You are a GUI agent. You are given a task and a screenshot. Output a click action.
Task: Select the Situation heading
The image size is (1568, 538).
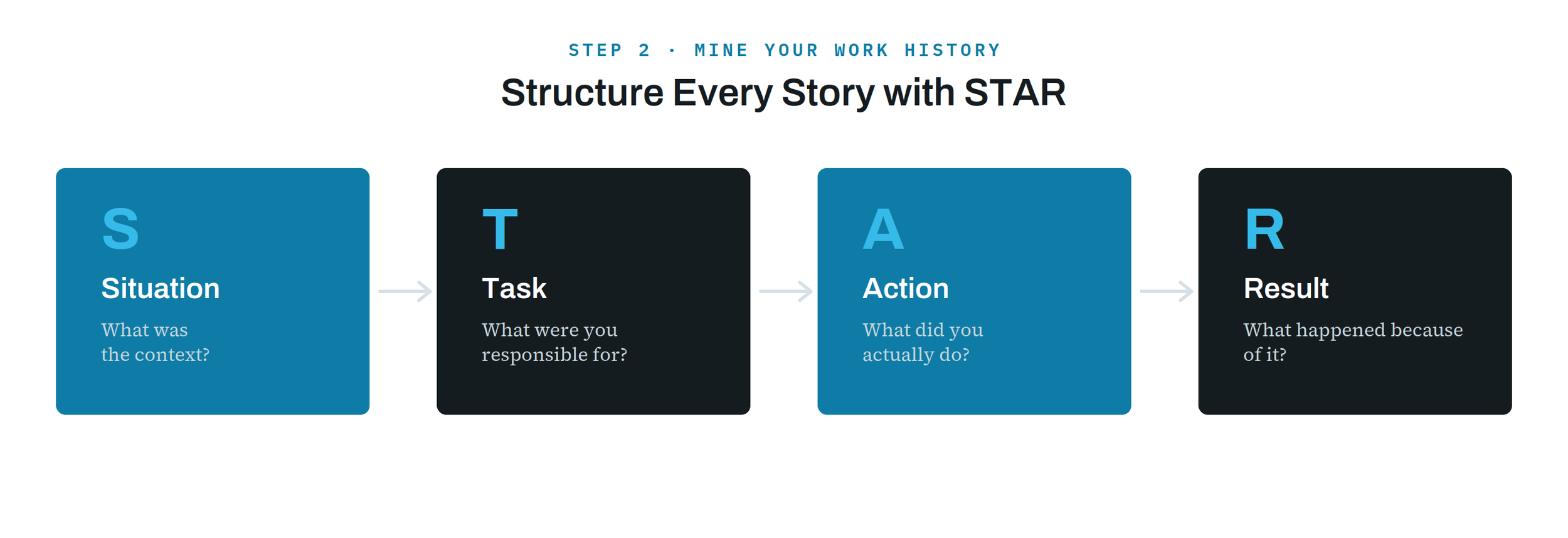(161, 289)
